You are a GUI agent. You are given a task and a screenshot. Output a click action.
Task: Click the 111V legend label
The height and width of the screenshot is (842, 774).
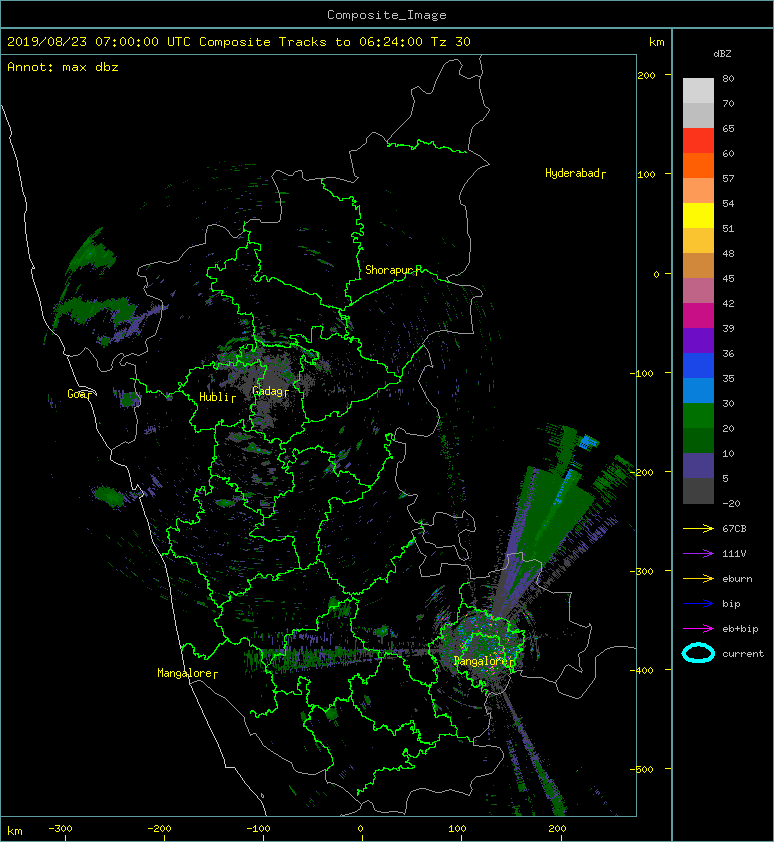(734, 554)
